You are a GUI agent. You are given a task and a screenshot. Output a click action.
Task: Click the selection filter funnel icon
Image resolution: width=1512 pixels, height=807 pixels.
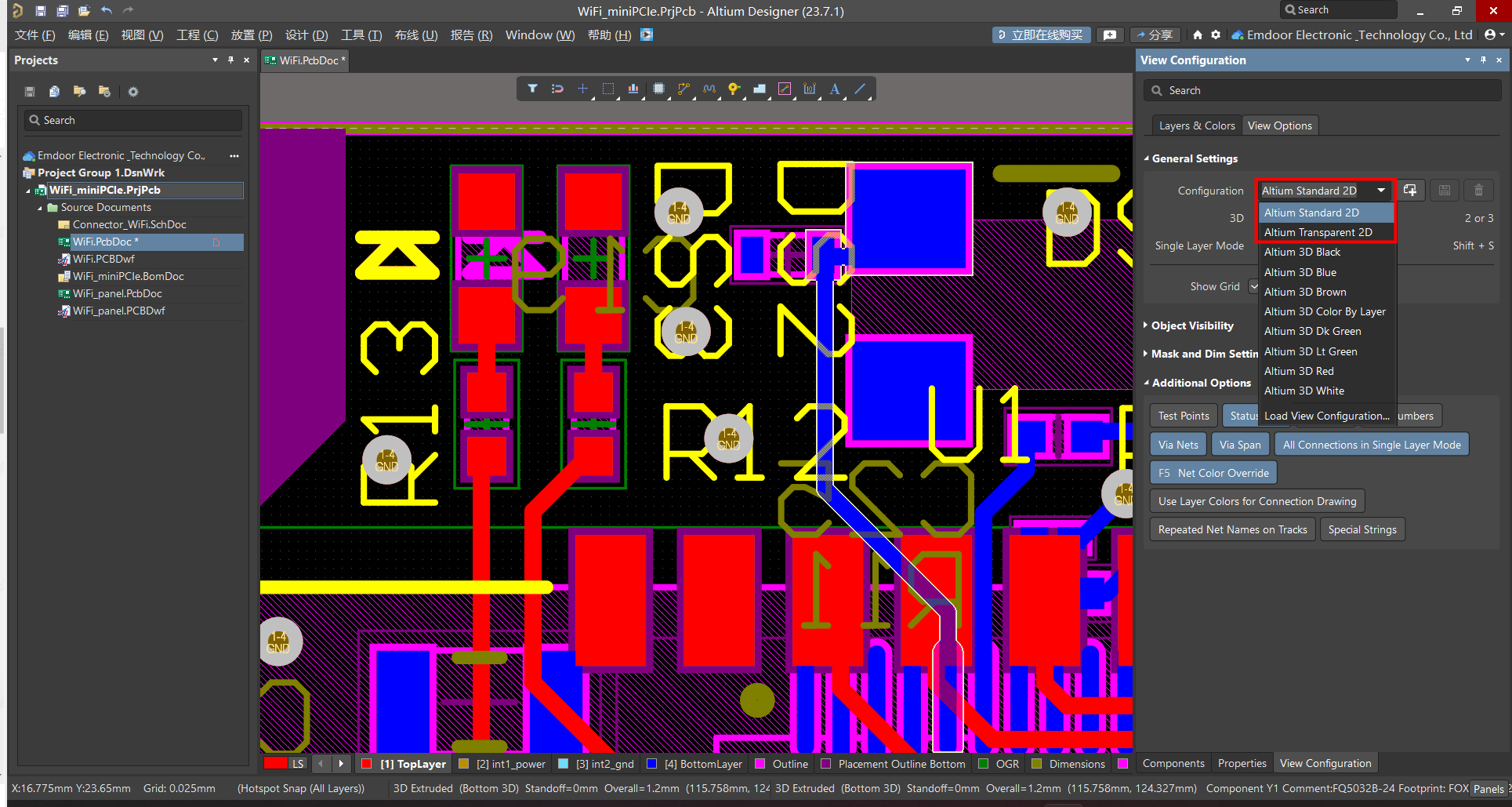click(x=532, y=89)
